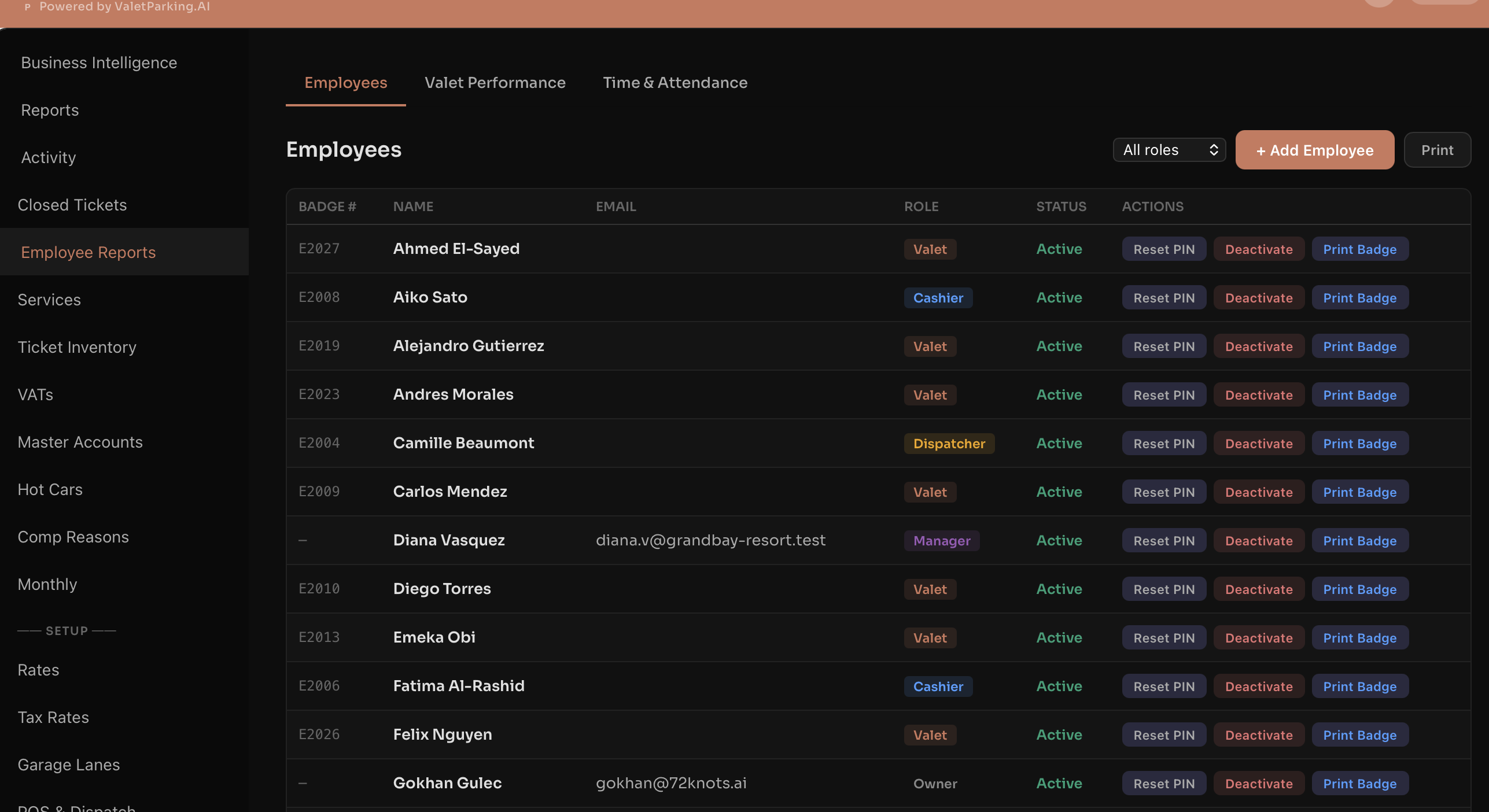
Task: Deactivate Alejandro Gutierrez
Action: (1259, 346)
